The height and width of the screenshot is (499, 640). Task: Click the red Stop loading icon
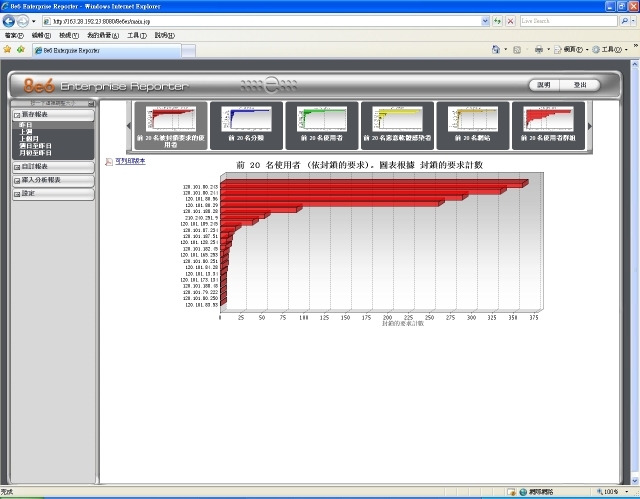[x=510, y=21]
